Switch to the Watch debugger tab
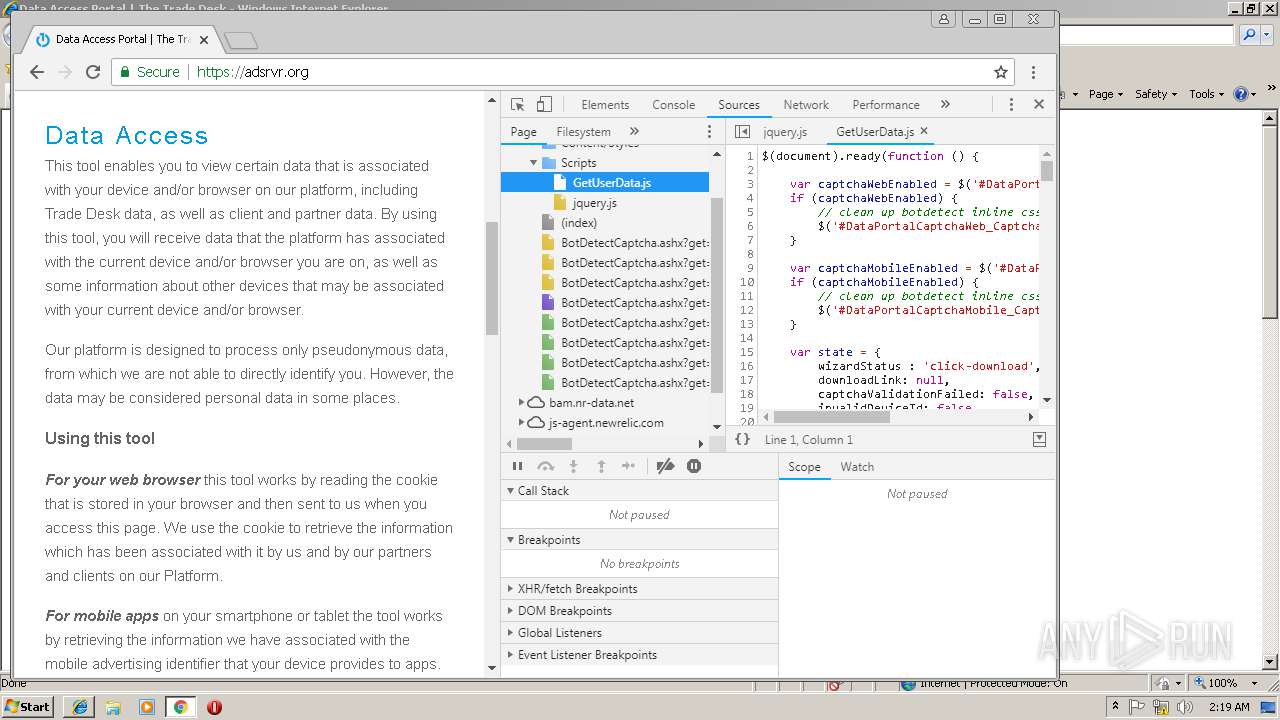This screenshot has height=720, width=1280. pos(857,467)
